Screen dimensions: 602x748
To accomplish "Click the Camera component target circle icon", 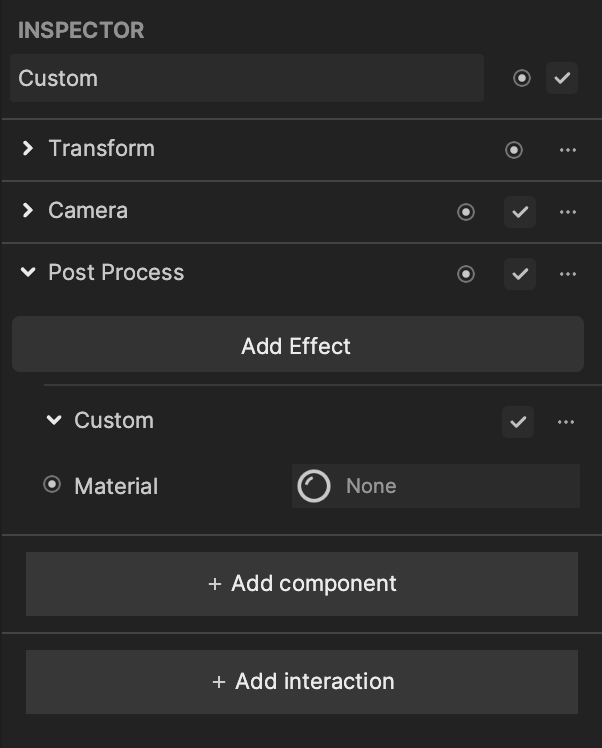I will click(x=466, y=212).
